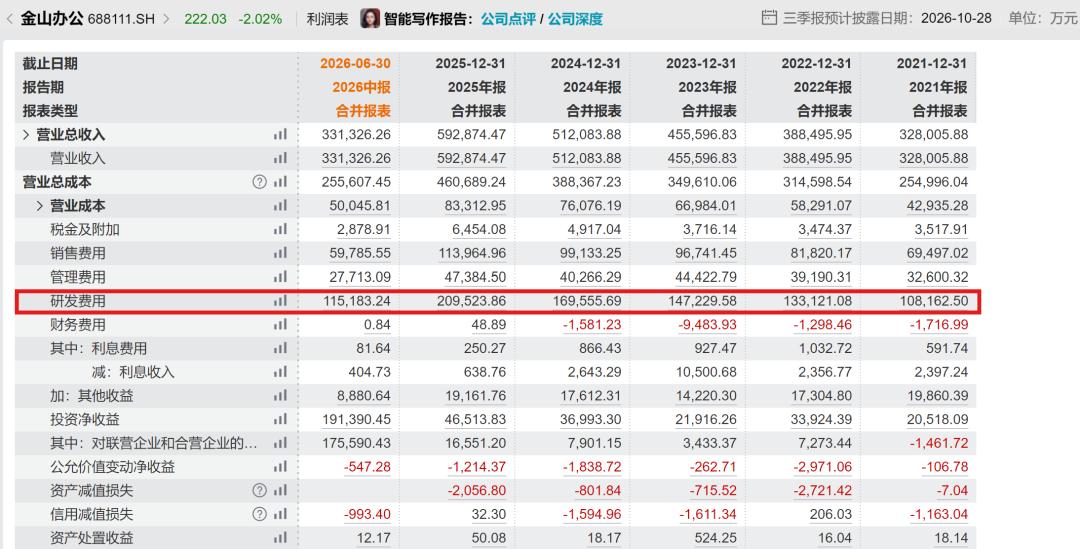Click revenue value 592,874.47 in 营业总收入 row
The image size is (1080, 549).
[472, 134]
